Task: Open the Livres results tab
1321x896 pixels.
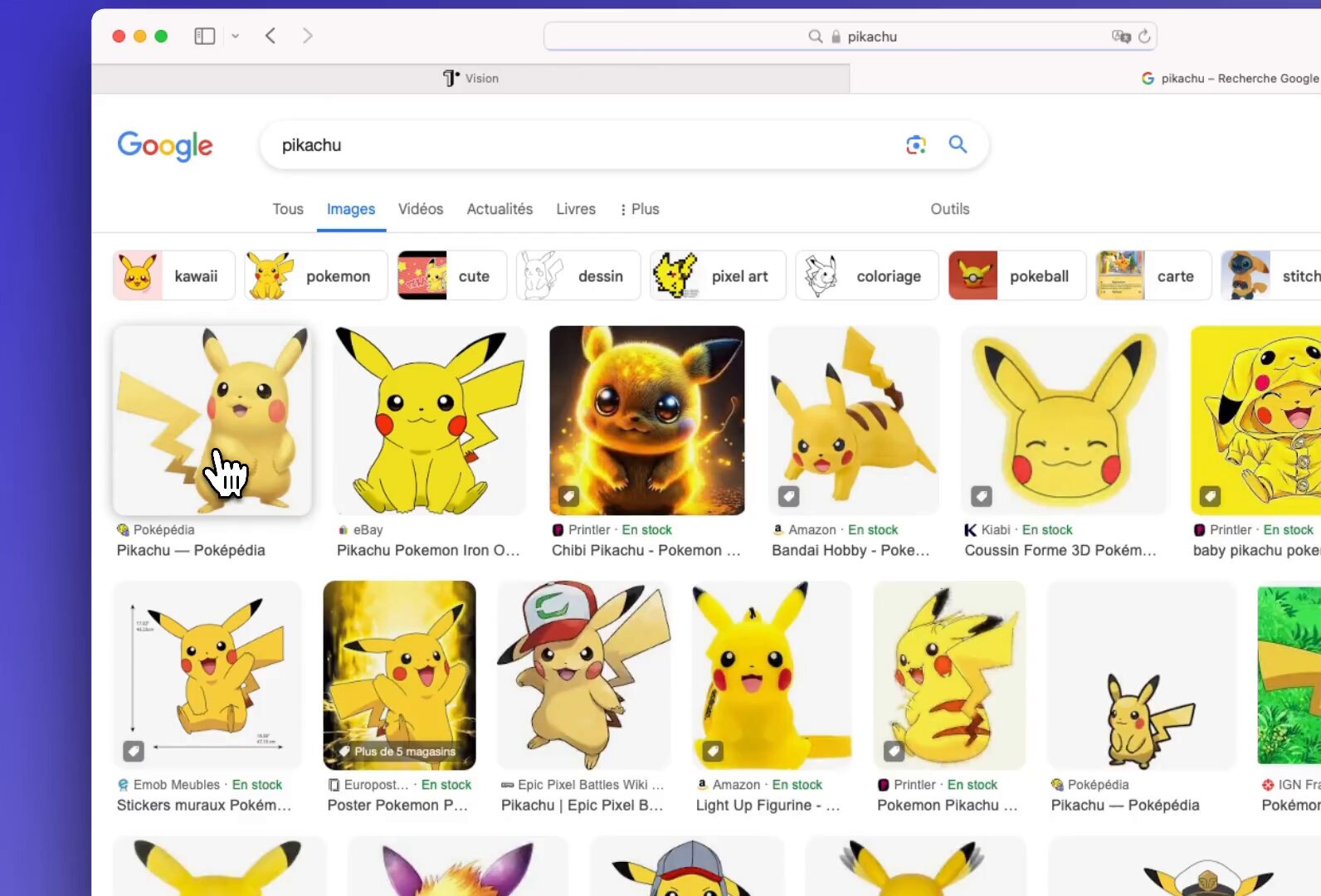Action: [576, 209]
